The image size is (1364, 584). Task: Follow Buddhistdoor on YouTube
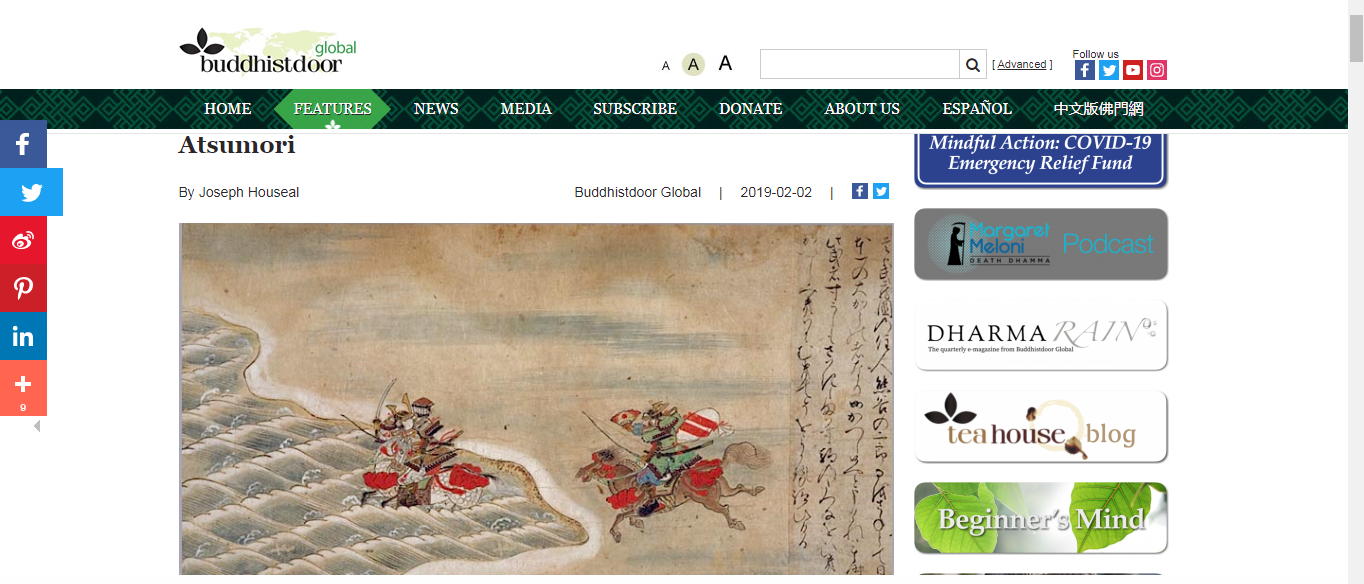(x=1133, y=70)
